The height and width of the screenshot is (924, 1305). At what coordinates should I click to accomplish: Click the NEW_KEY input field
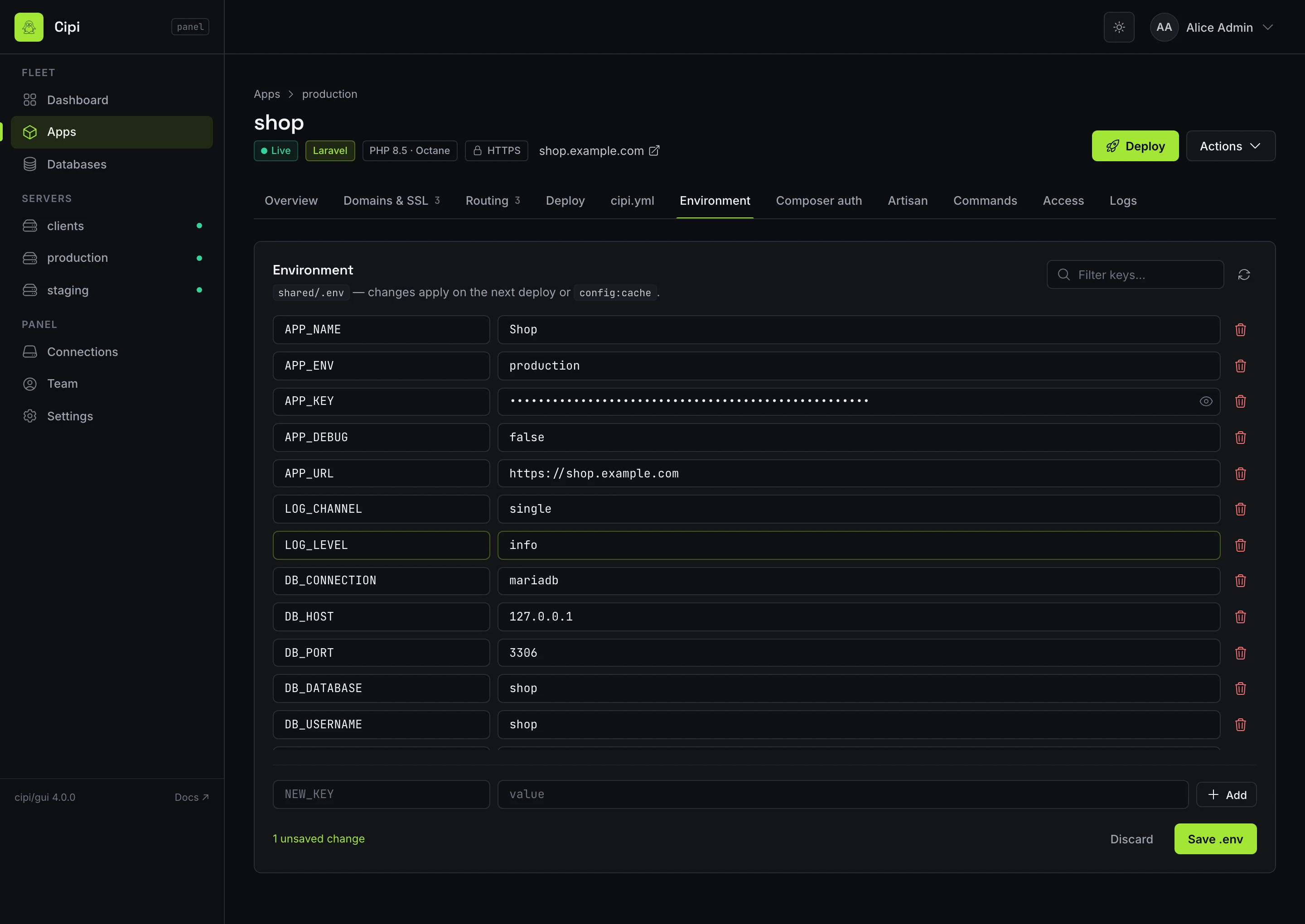[x=381, y=794]
